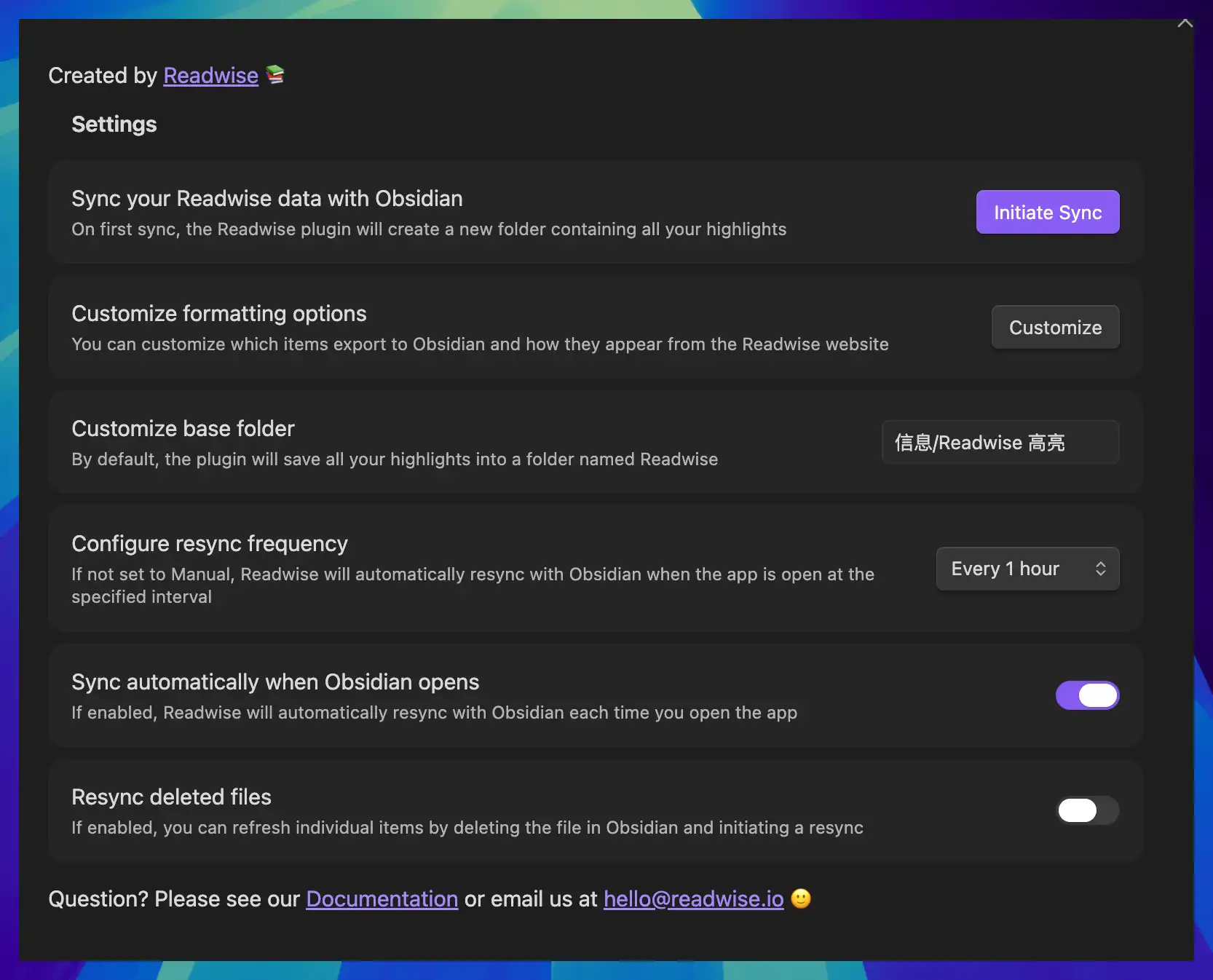
Task: Click the description starting 'By default, the plugin'
Action: coord(395,459)
